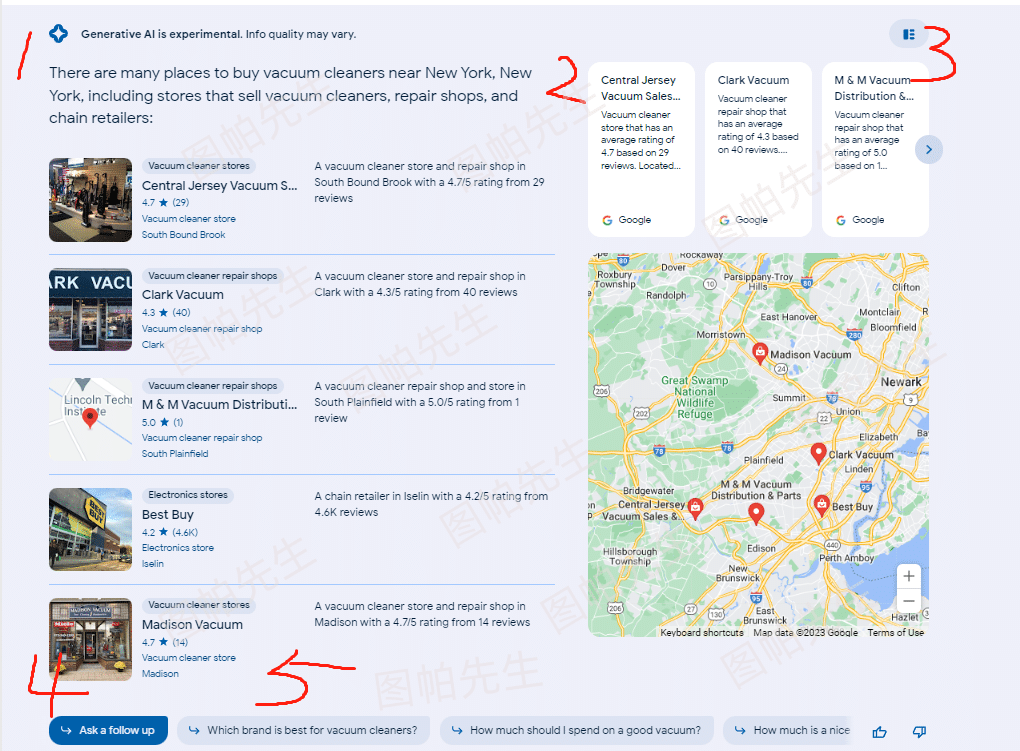This screenshot has height=751, width=1020.
Task: Show next source cards with the arrow
Action: pos(928,150)
